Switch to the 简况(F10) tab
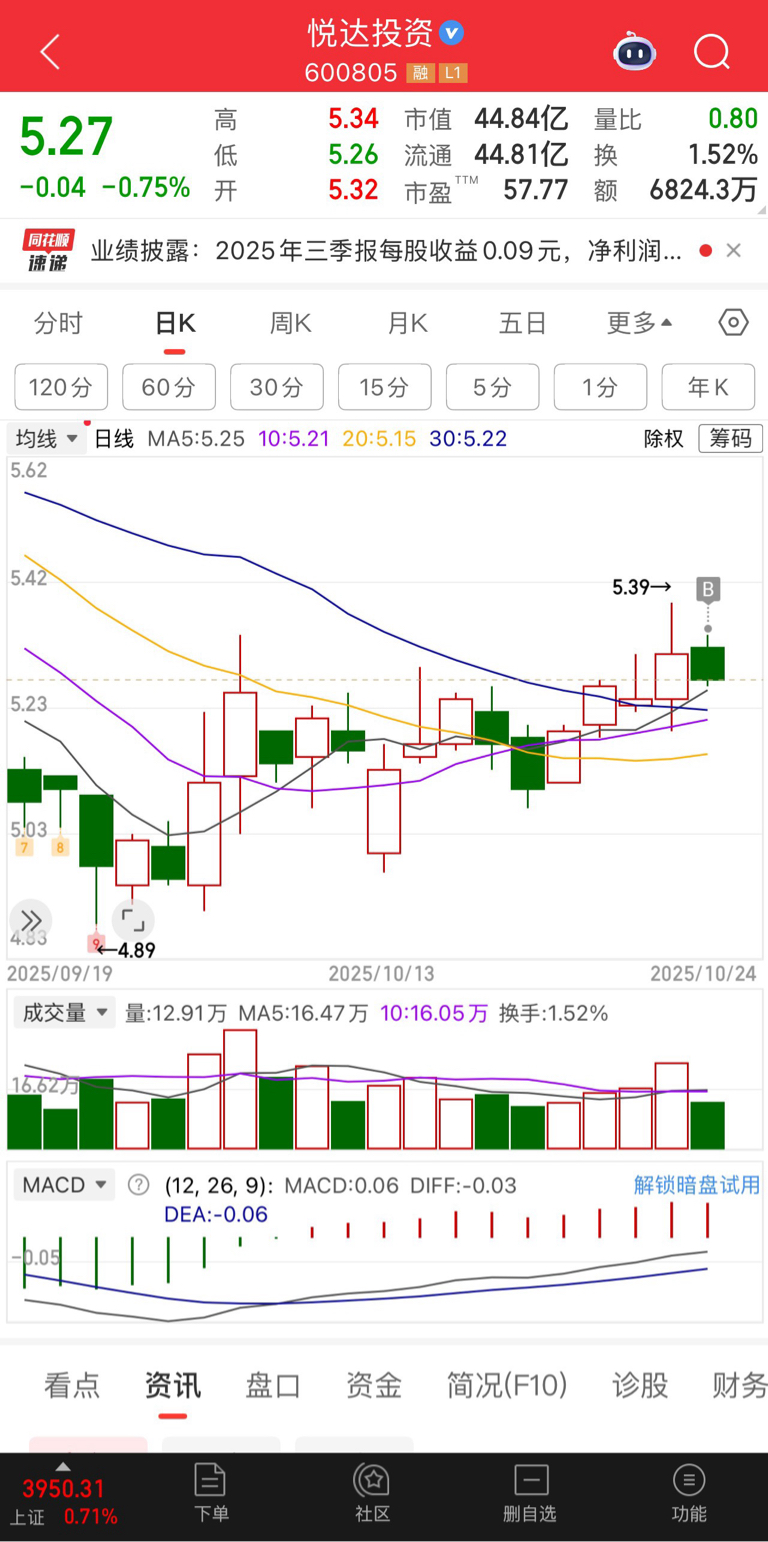The image size is (768, 1542). 507,1385
